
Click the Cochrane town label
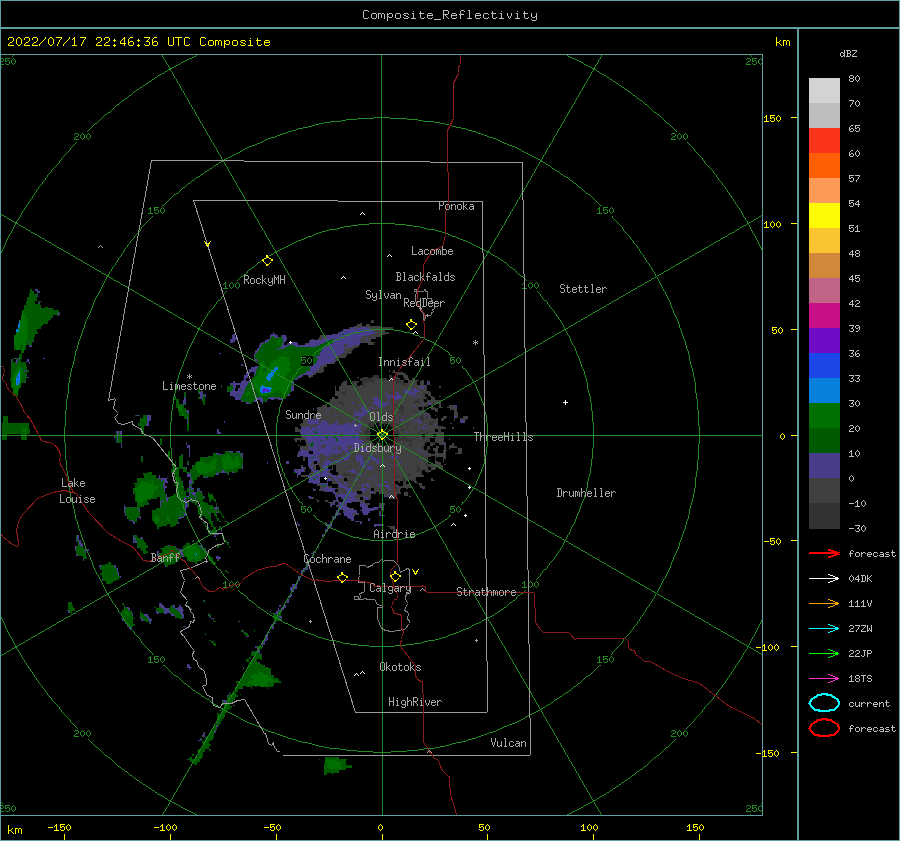tap(327, 559)
